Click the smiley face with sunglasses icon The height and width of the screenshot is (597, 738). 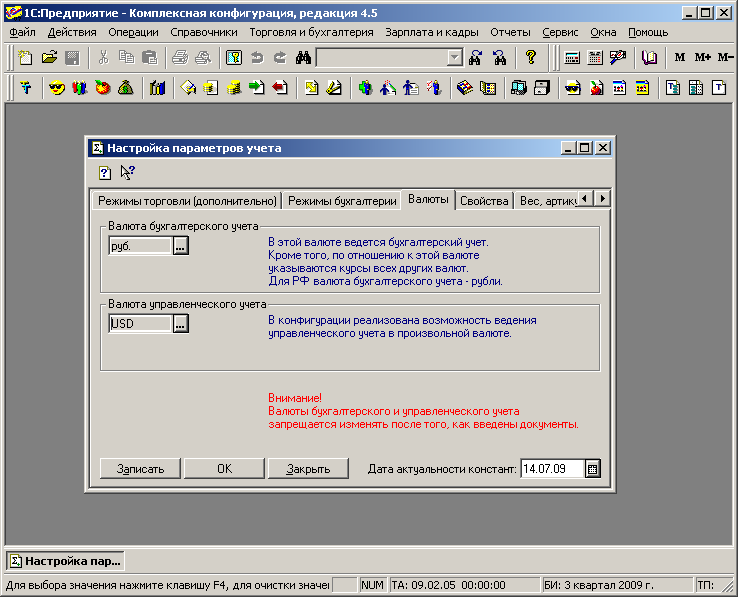pyautogui.click(x=57, y=88)
